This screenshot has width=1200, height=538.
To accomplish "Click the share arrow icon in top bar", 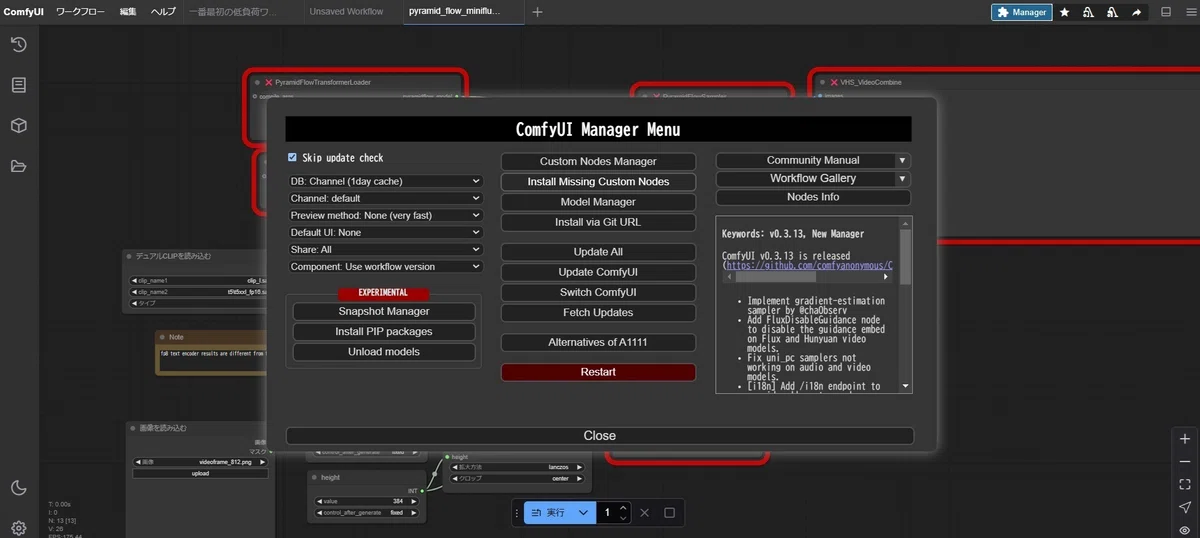I will [1136, 12].
